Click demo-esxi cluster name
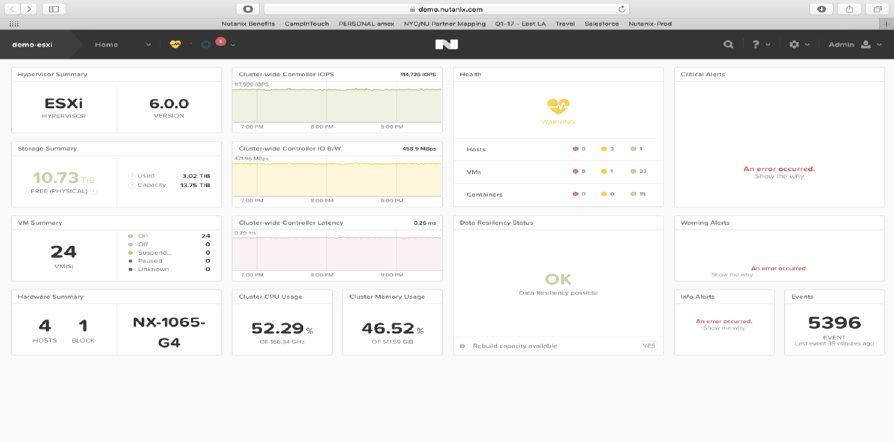Image resolution: width=894 pixels, height=442 pixels. [x=32, y=44]
